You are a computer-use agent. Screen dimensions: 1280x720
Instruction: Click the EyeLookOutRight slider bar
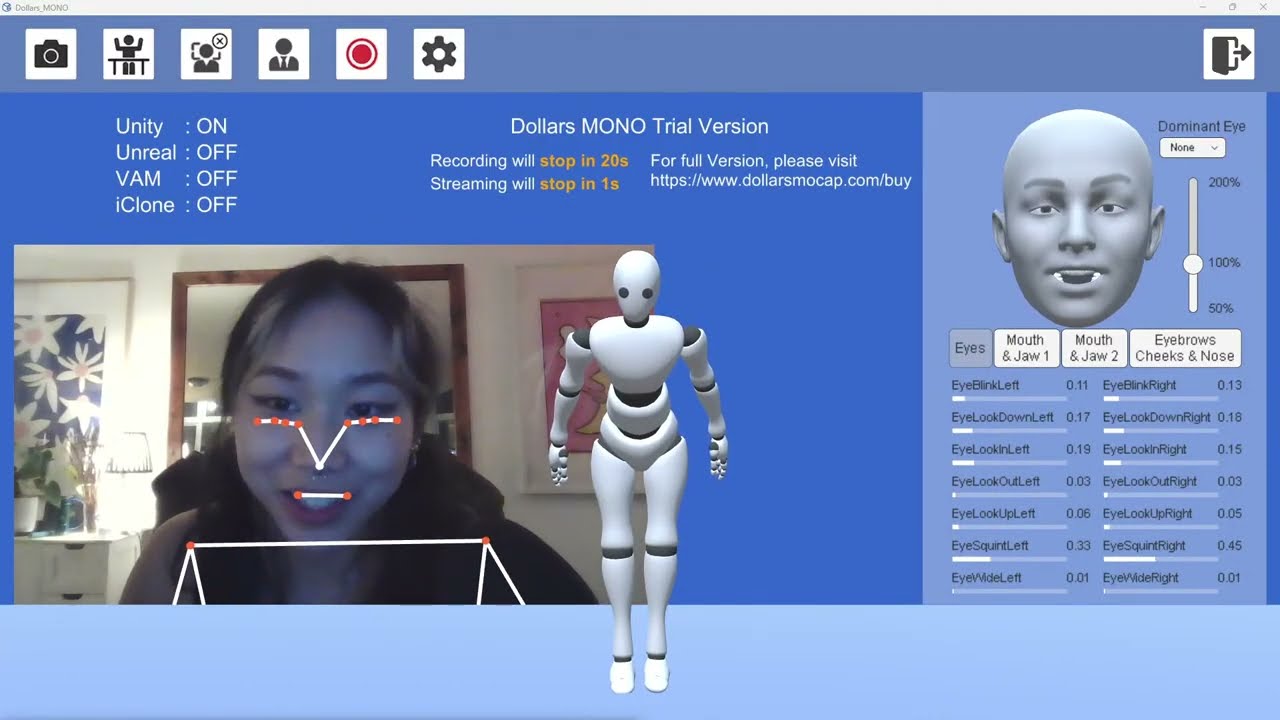[x=1160, y=494]
